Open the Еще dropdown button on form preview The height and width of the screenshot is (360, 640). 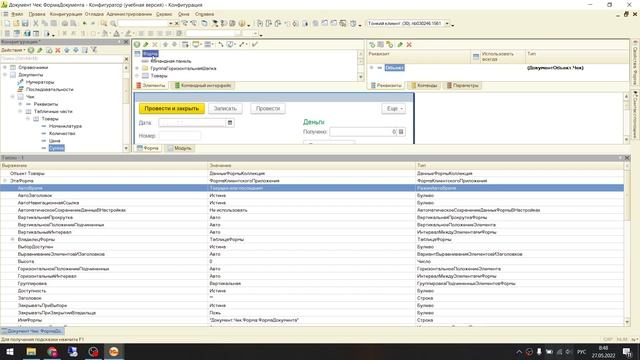[394, 109]
